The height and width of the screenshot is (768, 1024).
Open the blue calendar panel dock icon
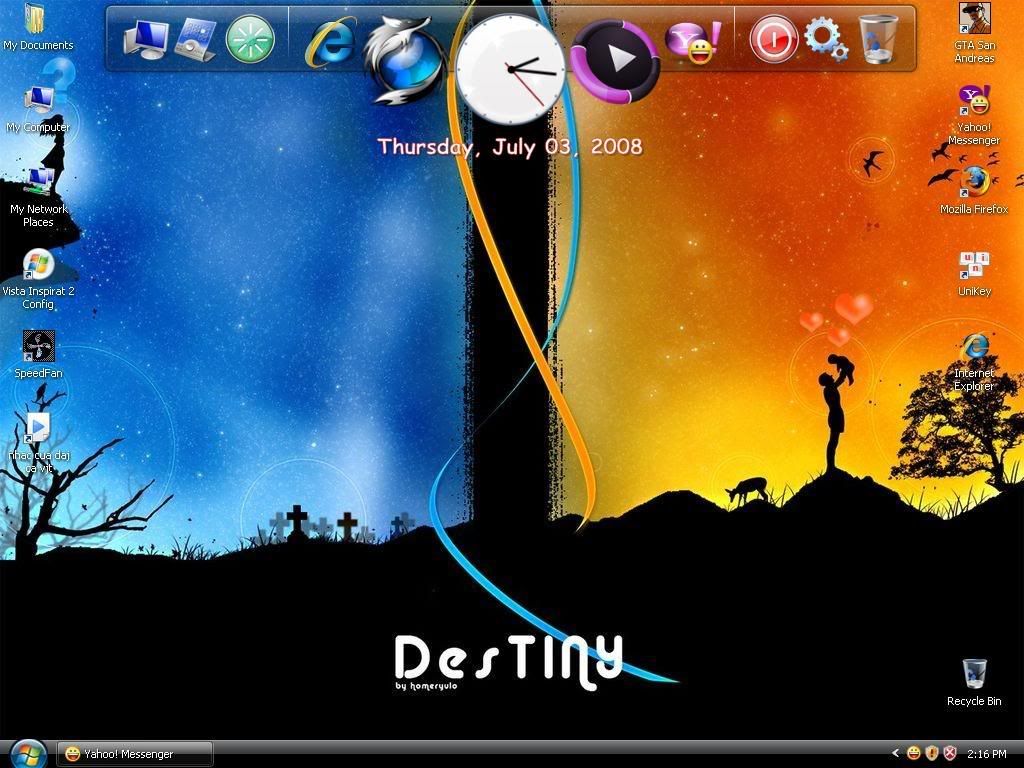[197, 39]
